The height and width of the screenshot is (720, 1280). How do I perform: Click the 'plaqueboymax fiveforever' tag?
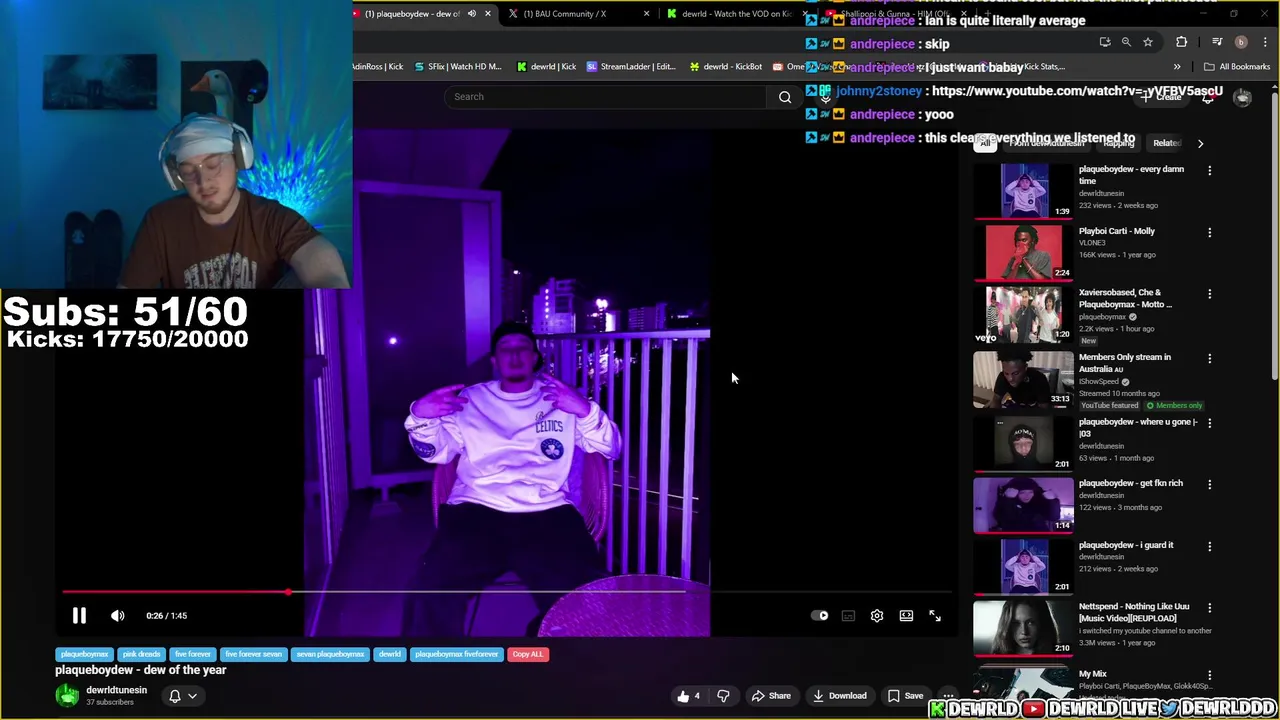(x=456, y=654)
